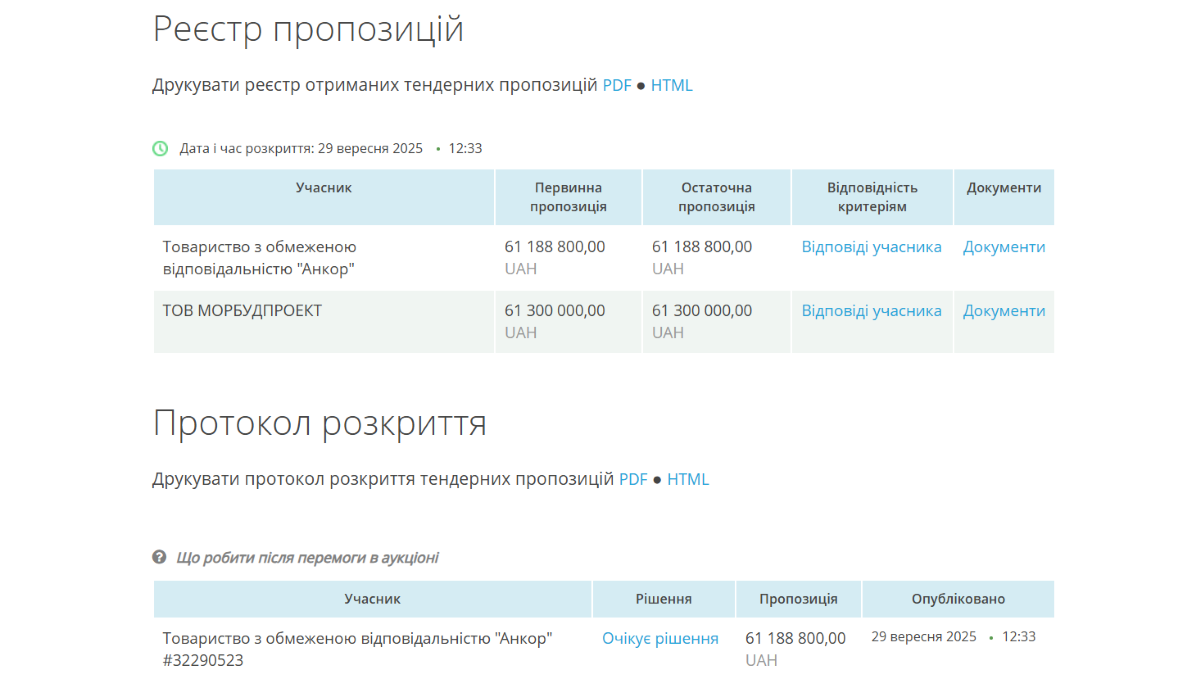Click the 'Реєстр пропозицій' heading

pos(308,29)
